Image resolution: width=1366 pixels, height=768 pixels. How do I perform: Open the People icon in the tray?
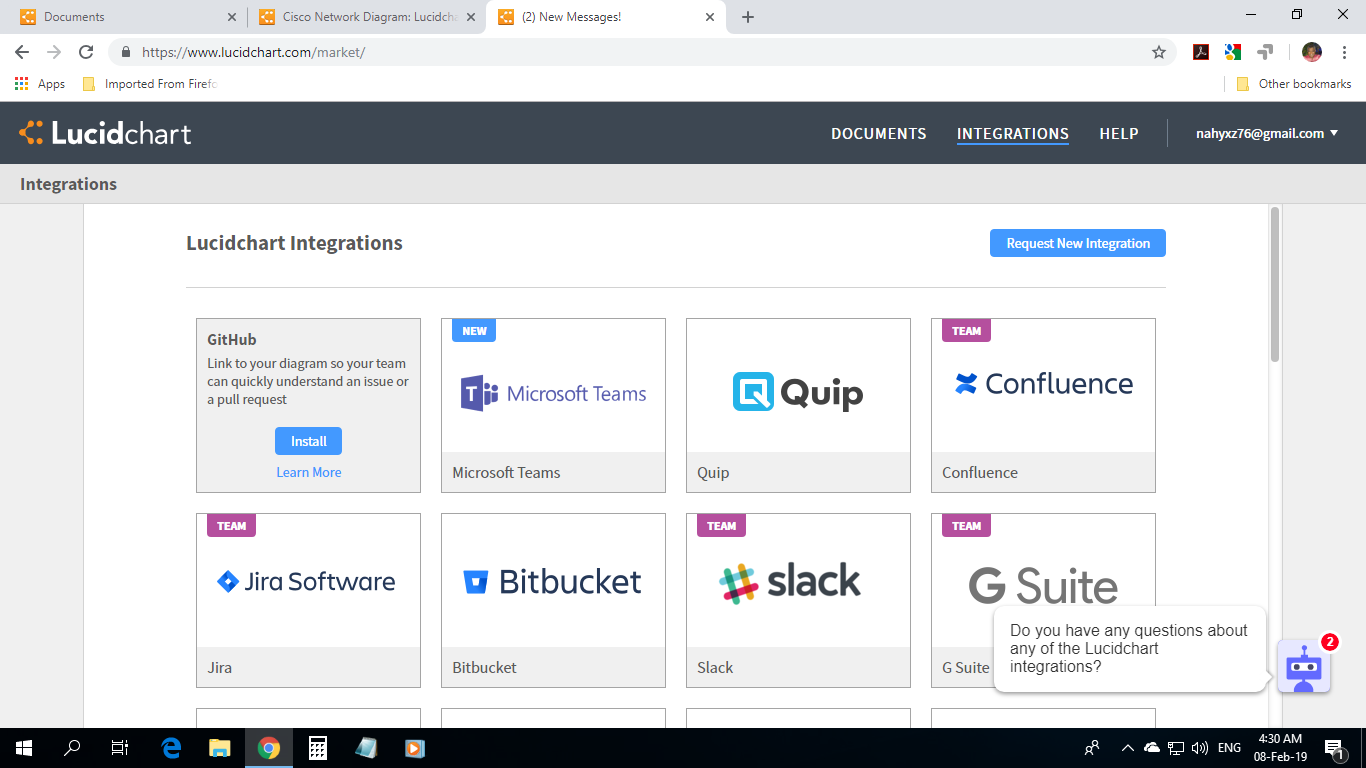click(x=1092, y=748)
